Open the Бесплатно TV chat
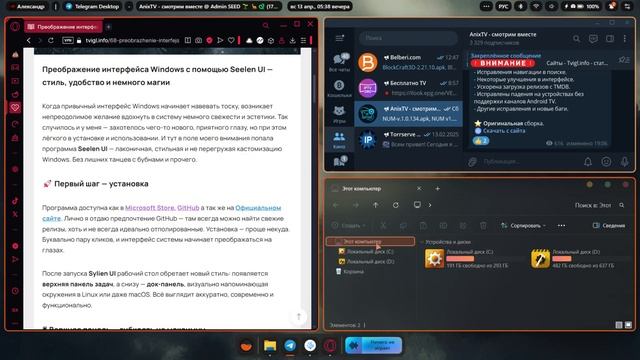This screenshot has height=360, width=640. click(x=409, y=88)
